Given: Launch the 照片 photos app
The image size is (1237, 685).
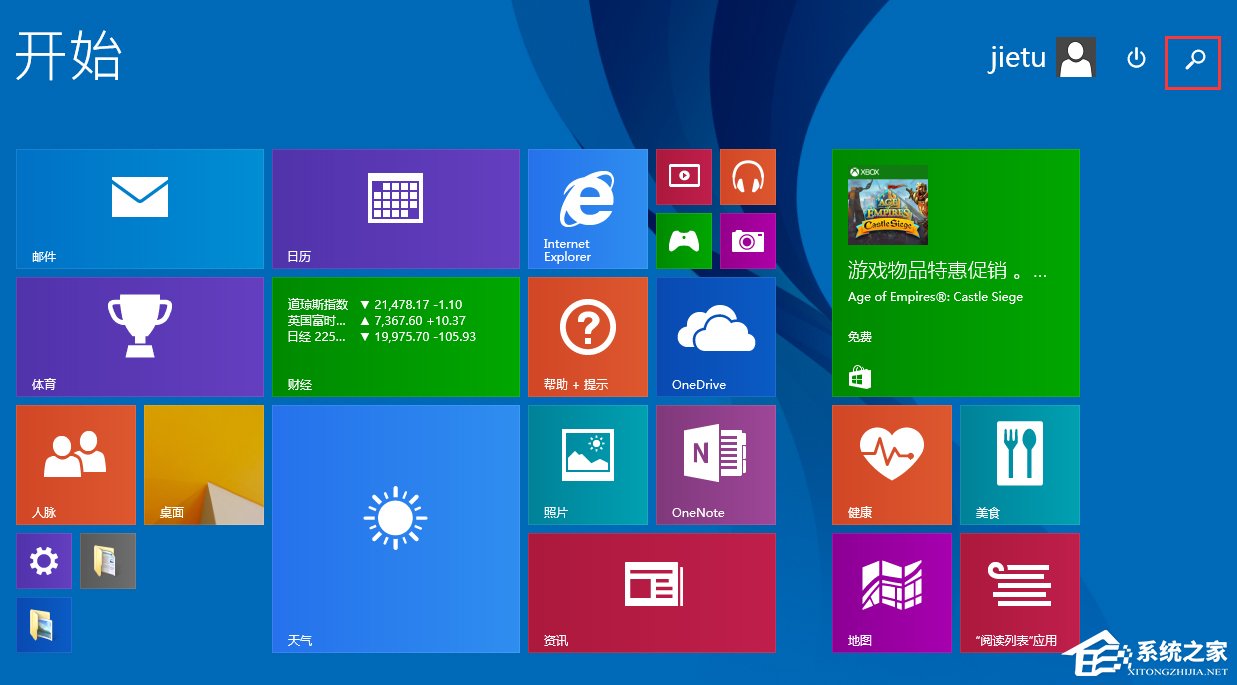Looking at the screenshot, I should (587, 464).
